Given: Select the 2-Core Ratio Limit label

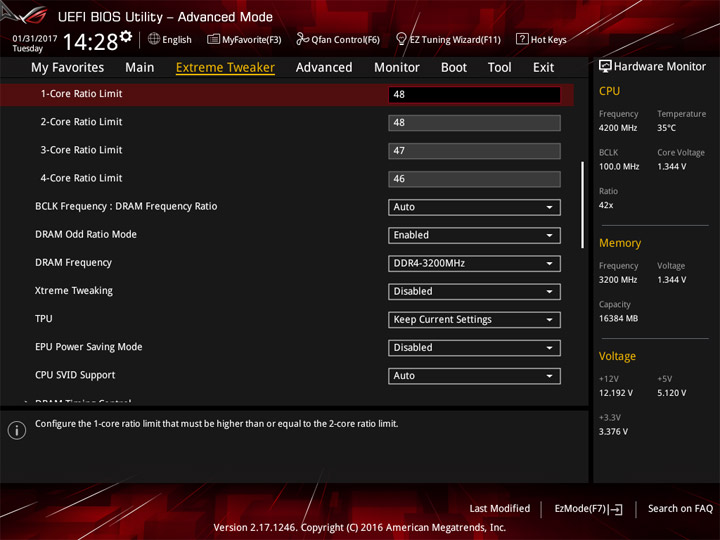Looking at the screenshot, I should (x=81, y=122).
